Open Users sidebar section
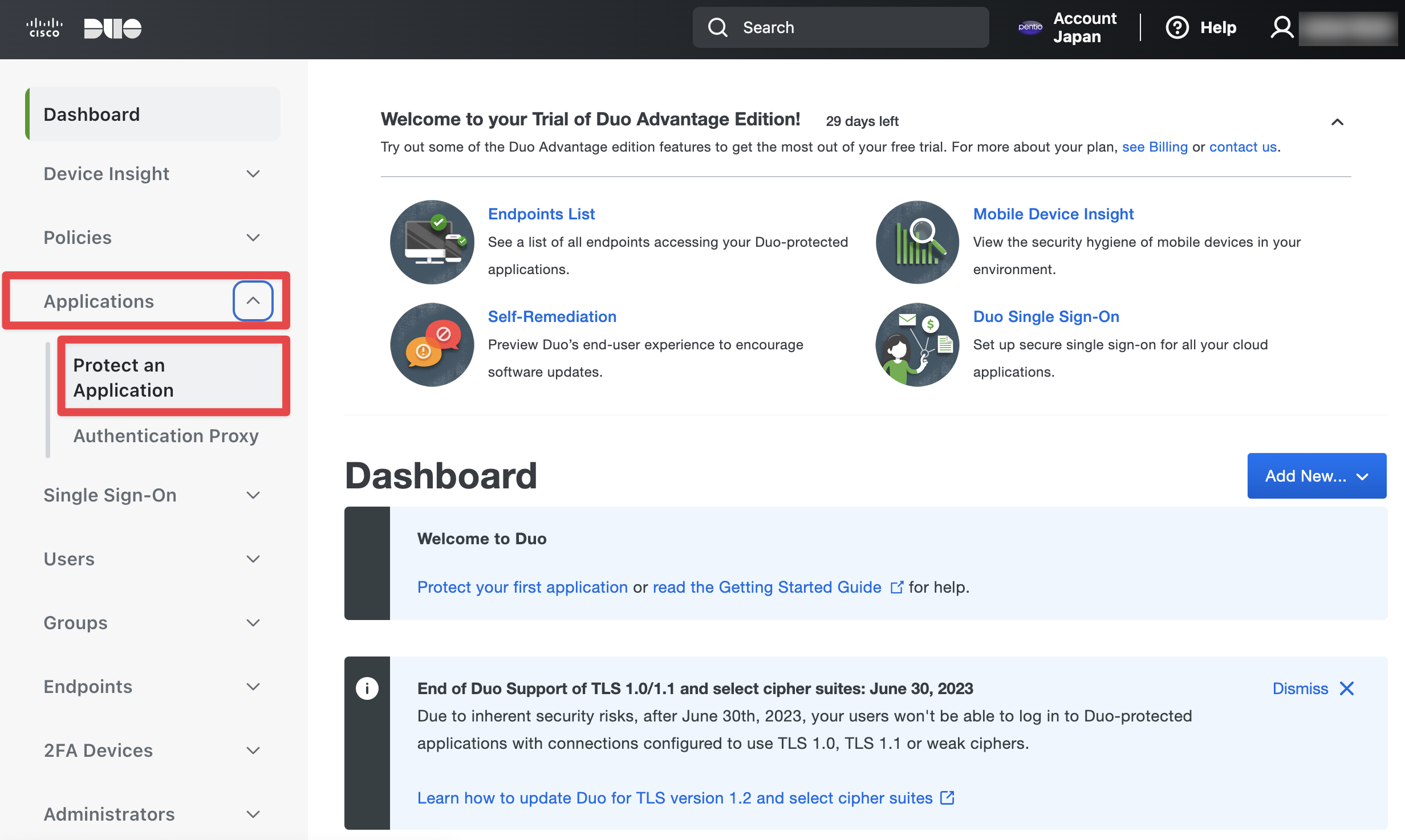 (69, 559)
